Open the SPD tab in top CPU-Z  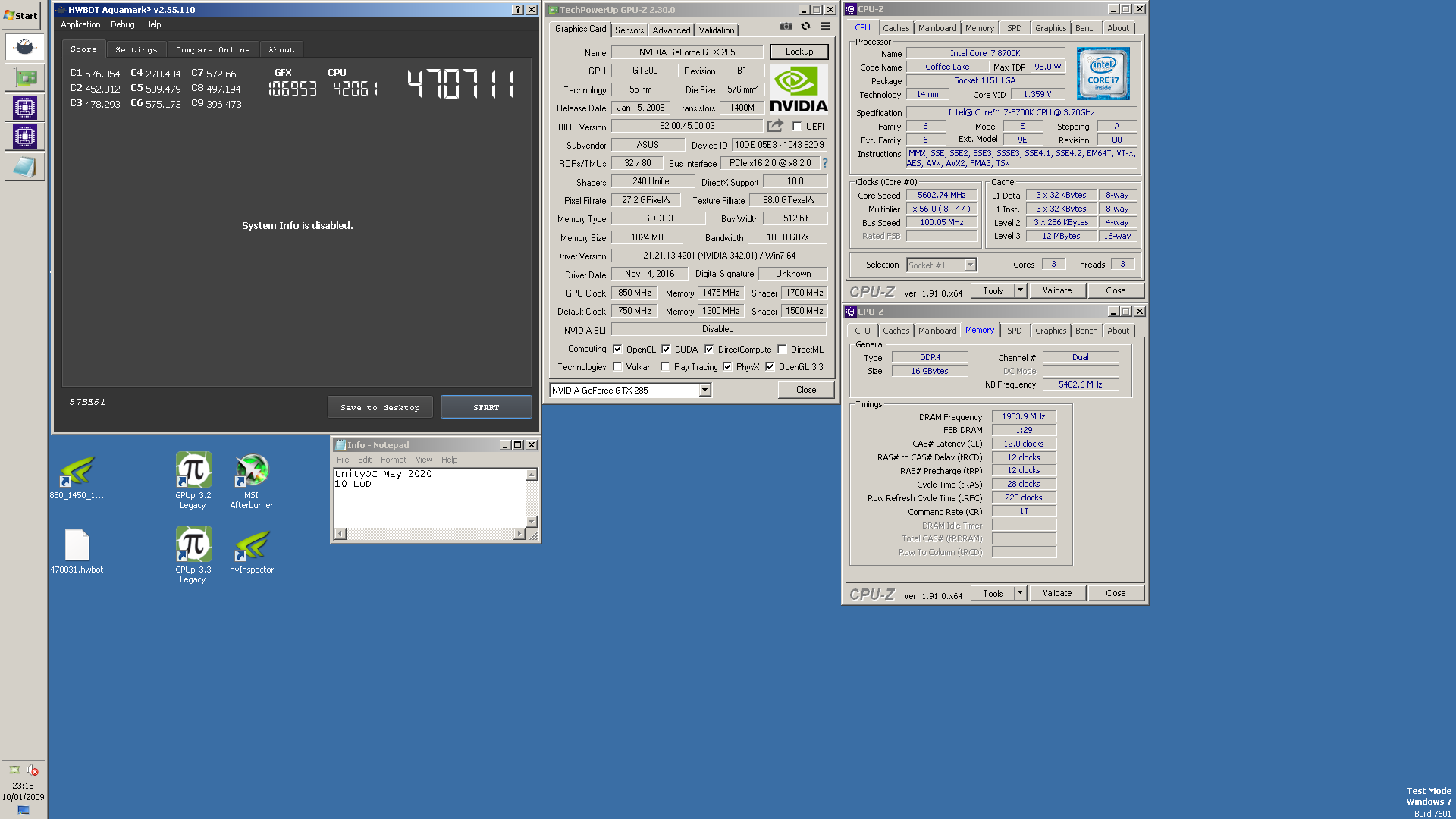point(1014,28)
